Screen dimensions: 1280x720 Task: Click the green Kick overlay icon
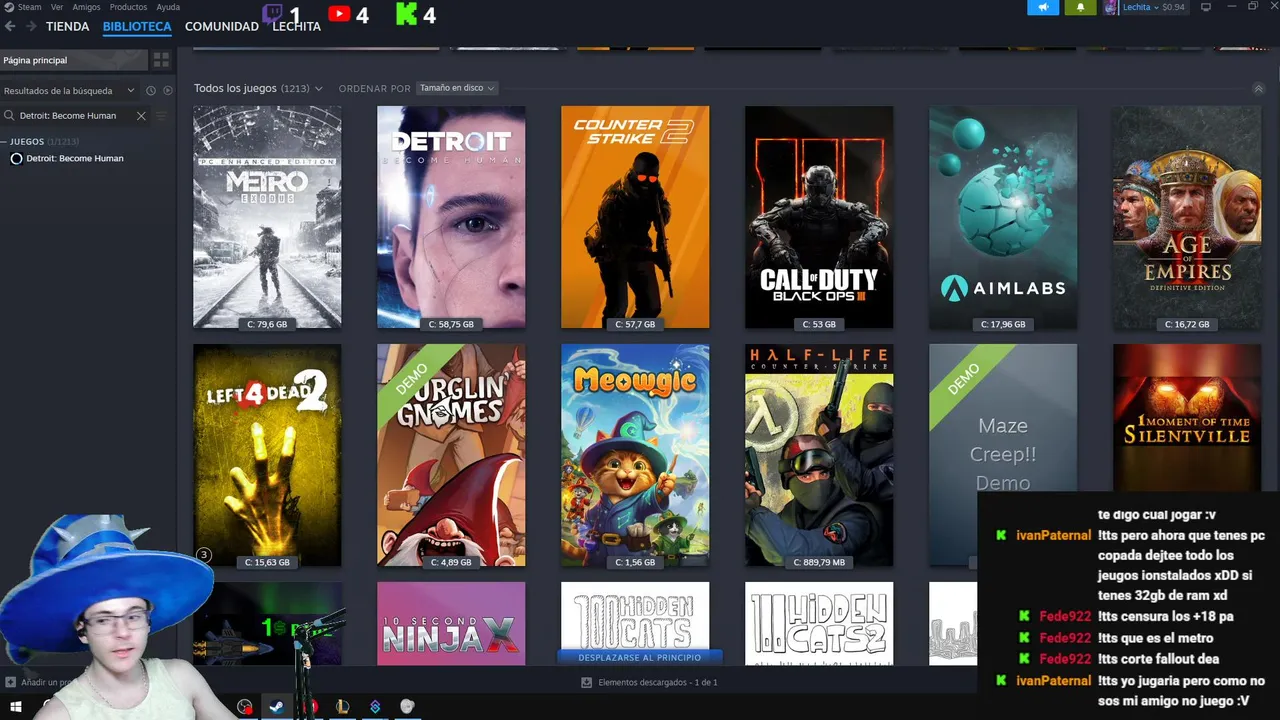(x=407, y=14)
